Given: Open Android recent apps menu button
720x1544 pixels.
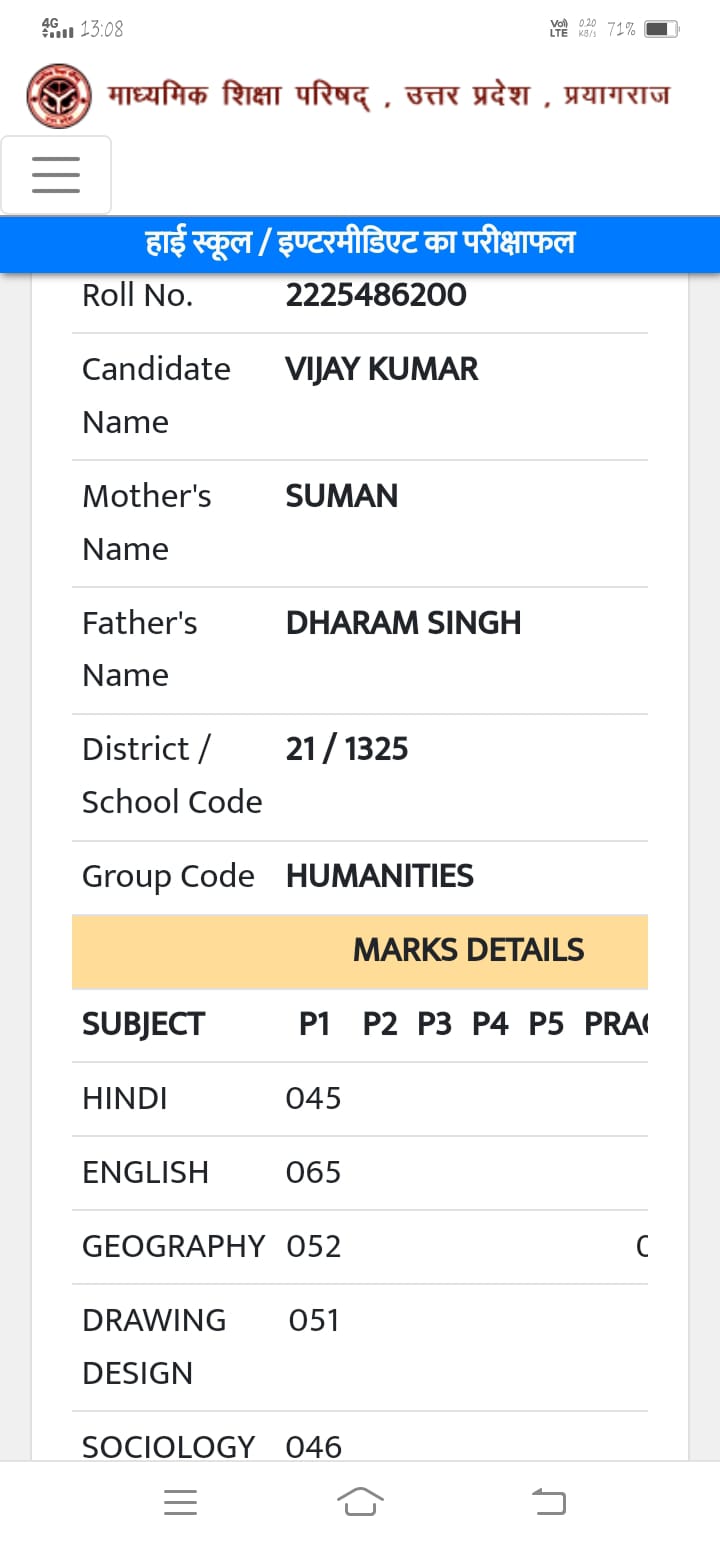Looking at the screenshot, I should 180,1501.
